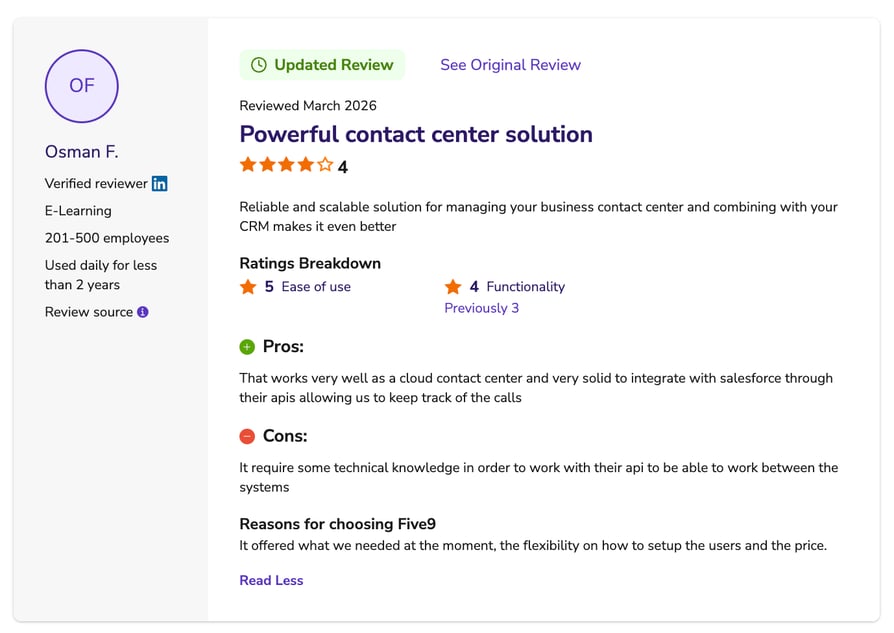Click the cons paragraph about technical knowledge
Viewport: 894px width, 633px height.
click(539, 477)
